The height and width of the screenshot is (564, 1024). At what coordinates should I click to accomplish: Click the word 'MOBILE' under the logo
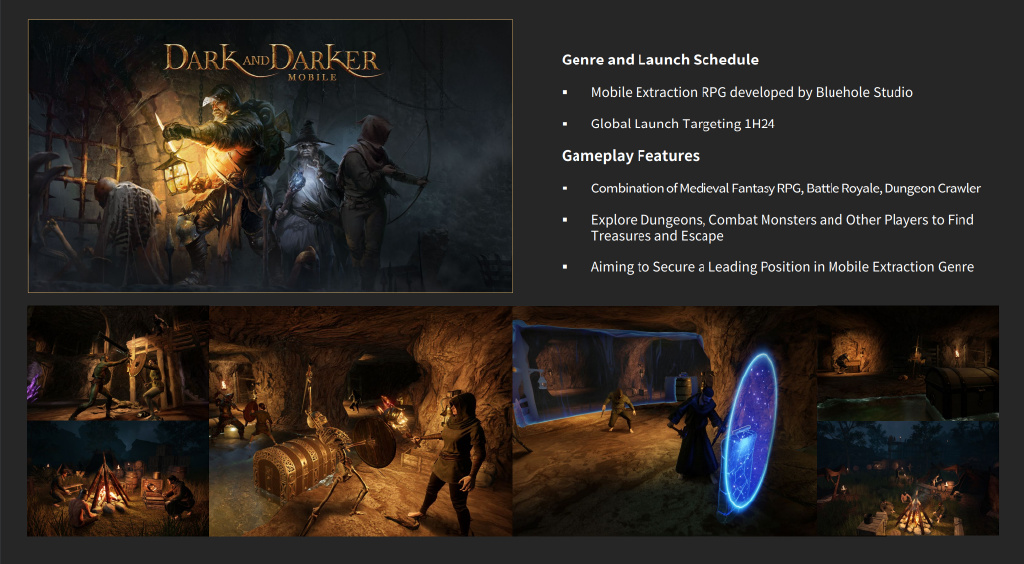tap(312, 77)
